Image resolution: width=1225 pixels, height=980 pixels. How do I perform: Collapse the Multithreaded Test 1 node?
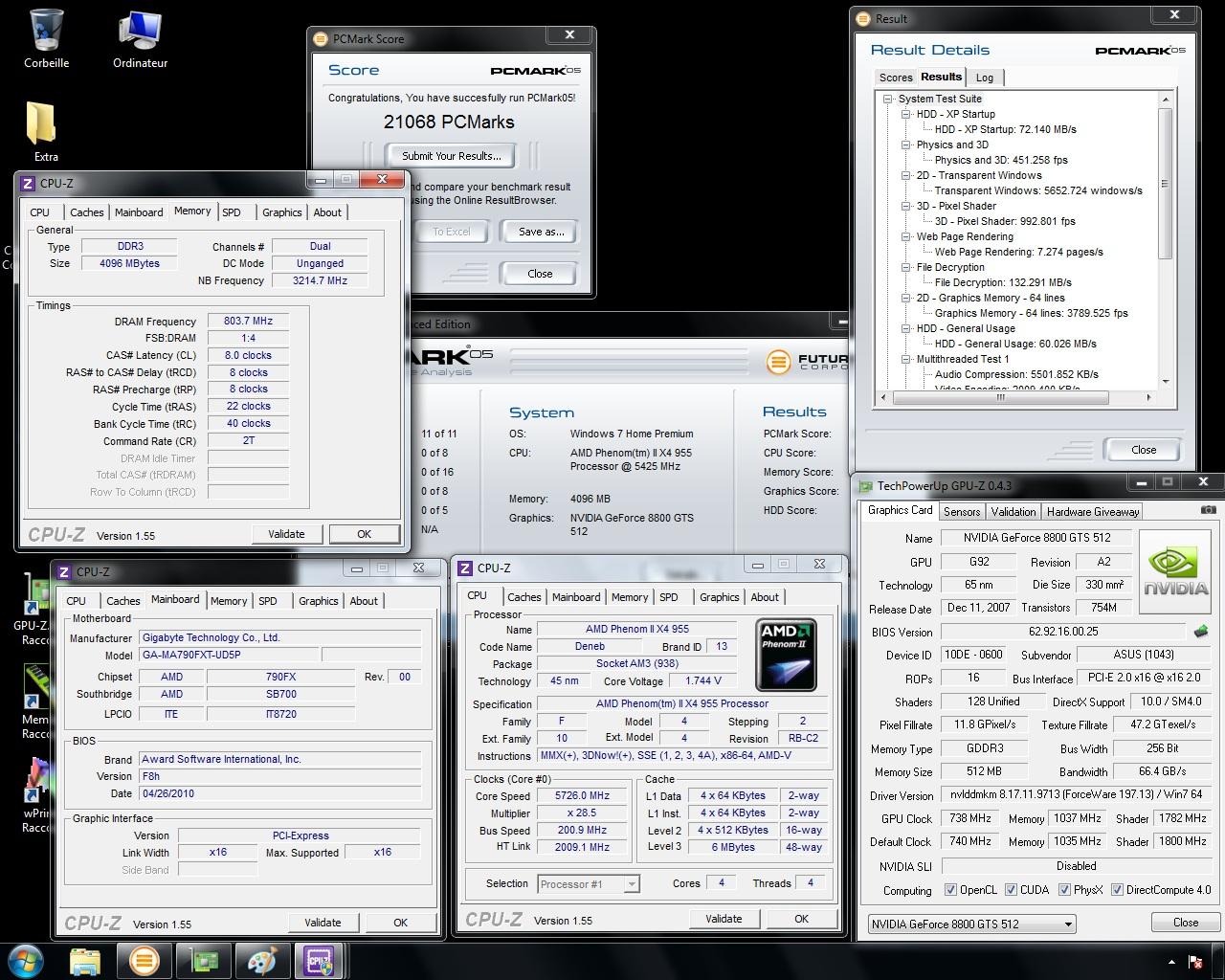coord(905,359)
